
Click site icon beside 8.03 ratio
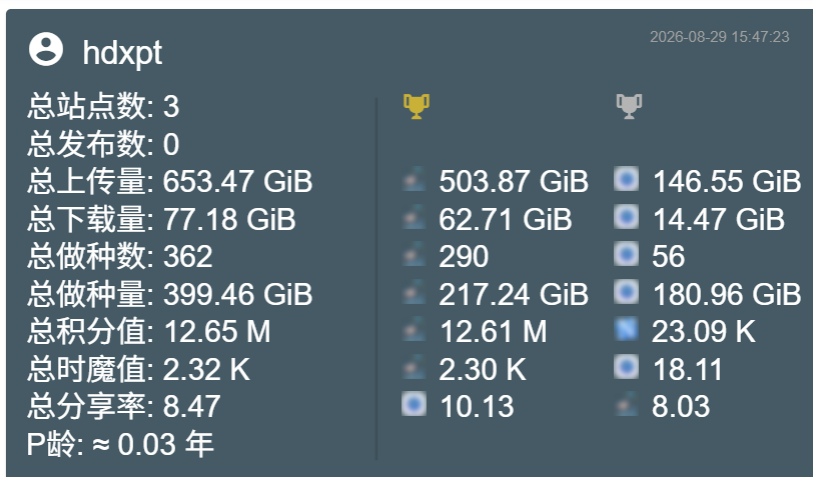(x=626, y=404)
